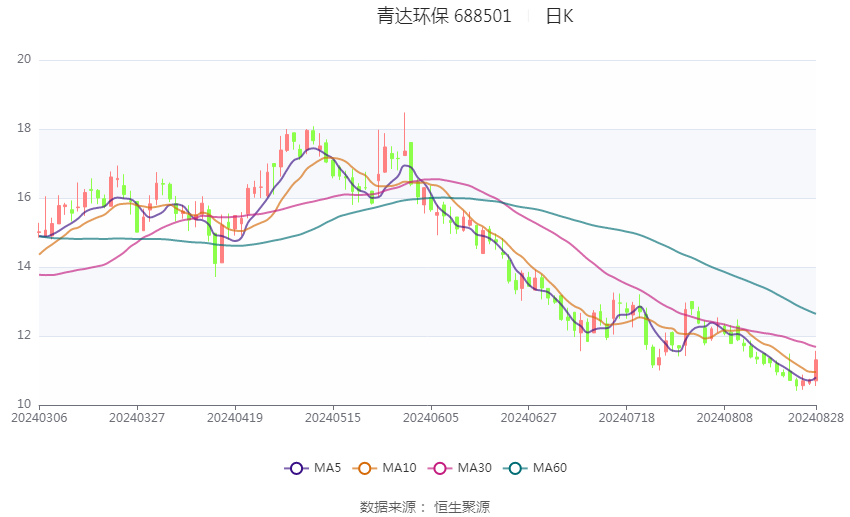Click the last red candlestick at 20240828
850x517 pixels.
point(816,370)
